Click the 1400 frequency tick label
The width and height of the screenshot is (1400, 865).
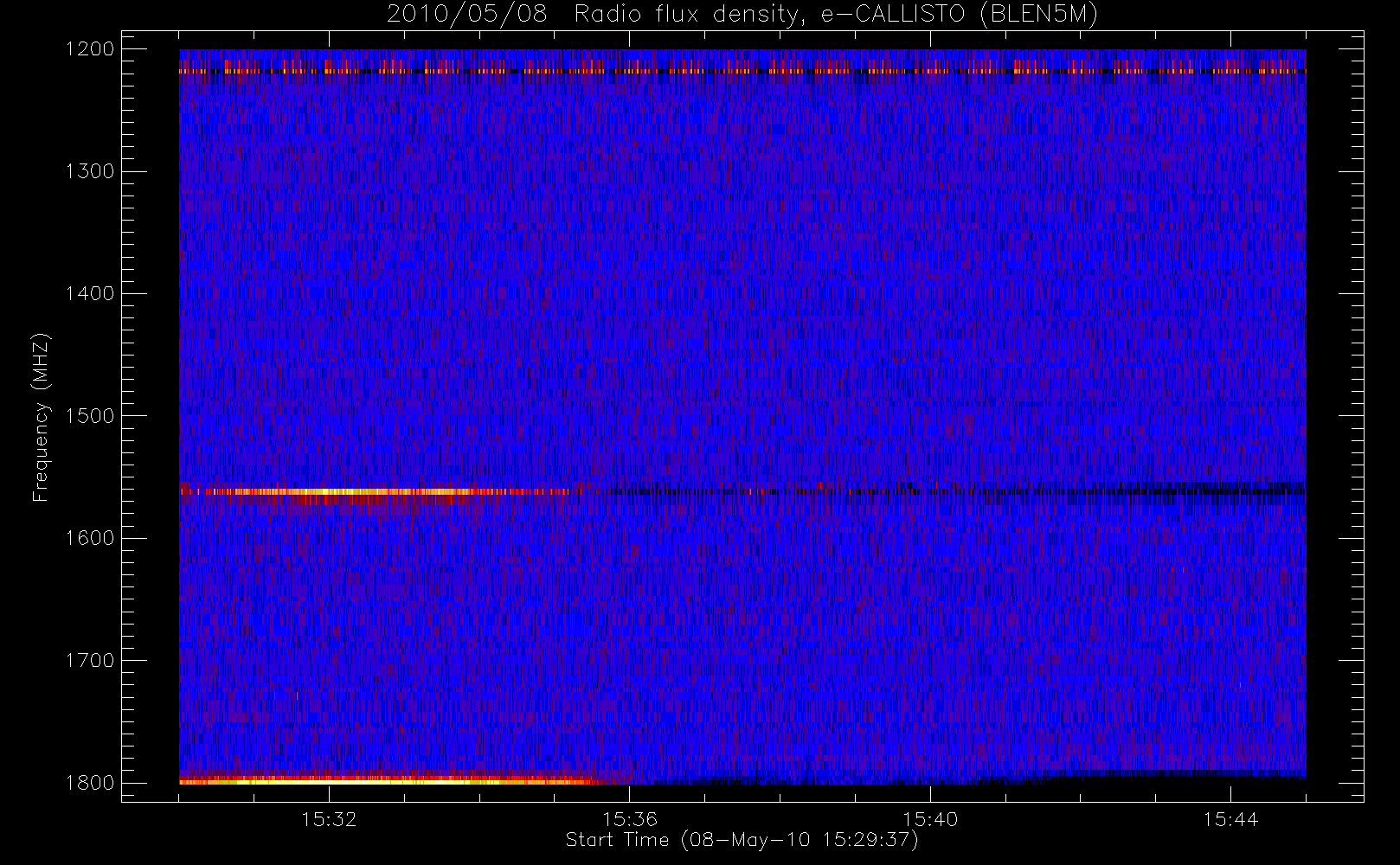click(x=90, y=294)
